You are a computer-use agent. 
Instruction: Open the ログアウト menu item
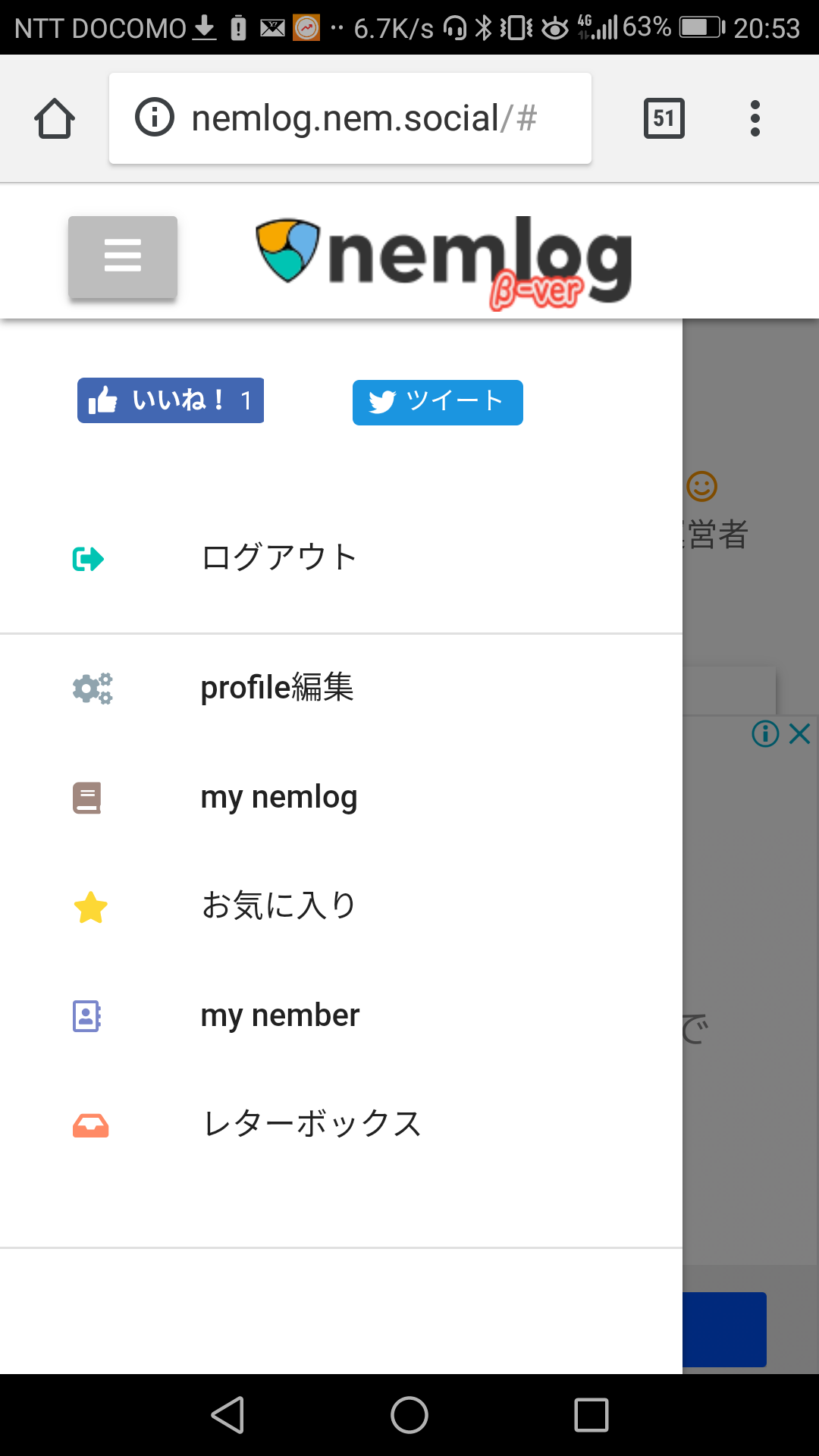pyautogui.click(x=279, y=558)
